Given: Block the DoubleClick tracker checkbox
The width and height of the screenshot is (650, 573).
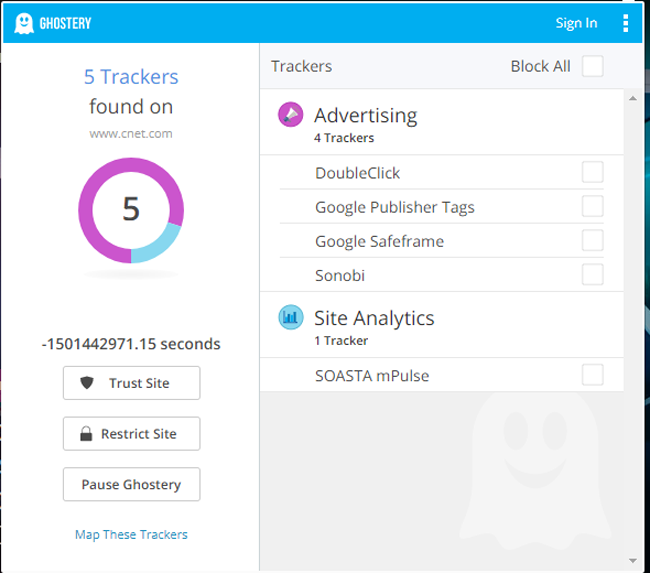Looking at the screenshot, I should [x=593, y=173].
